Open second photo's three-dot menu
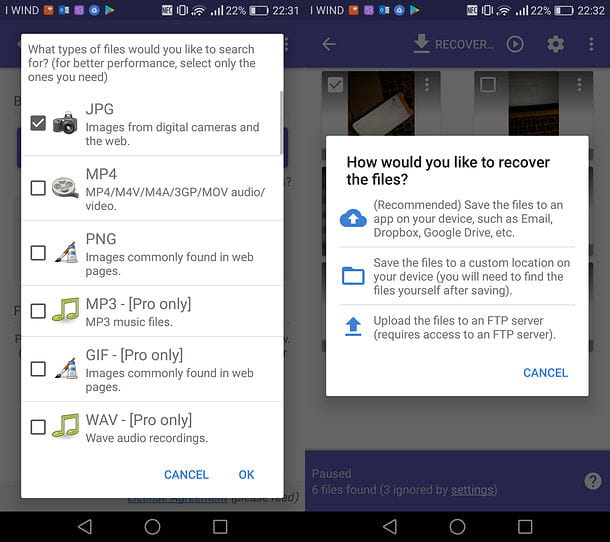Image resolution: width=610 pixels, height=542 pixels. [579, 84]
